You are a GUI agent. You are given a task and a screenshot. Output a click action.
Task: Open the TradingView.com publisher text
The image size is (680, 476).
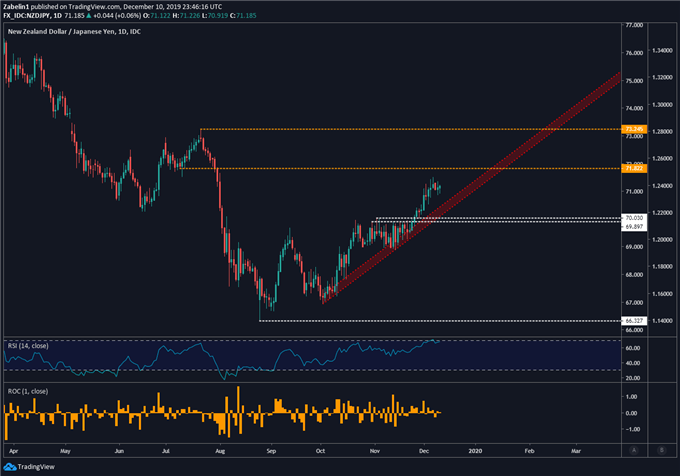point(94,7)
